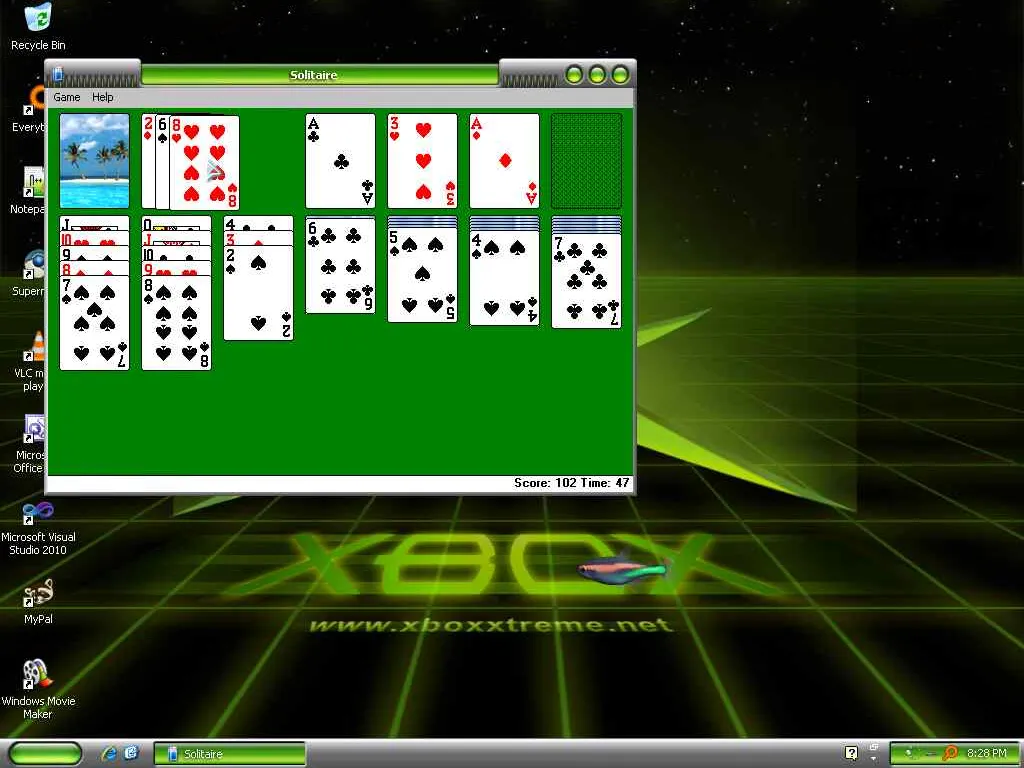Deal cards from the beach-backed stock deck
This screenshot has width=1024, height=768.
tap(95, 161)
